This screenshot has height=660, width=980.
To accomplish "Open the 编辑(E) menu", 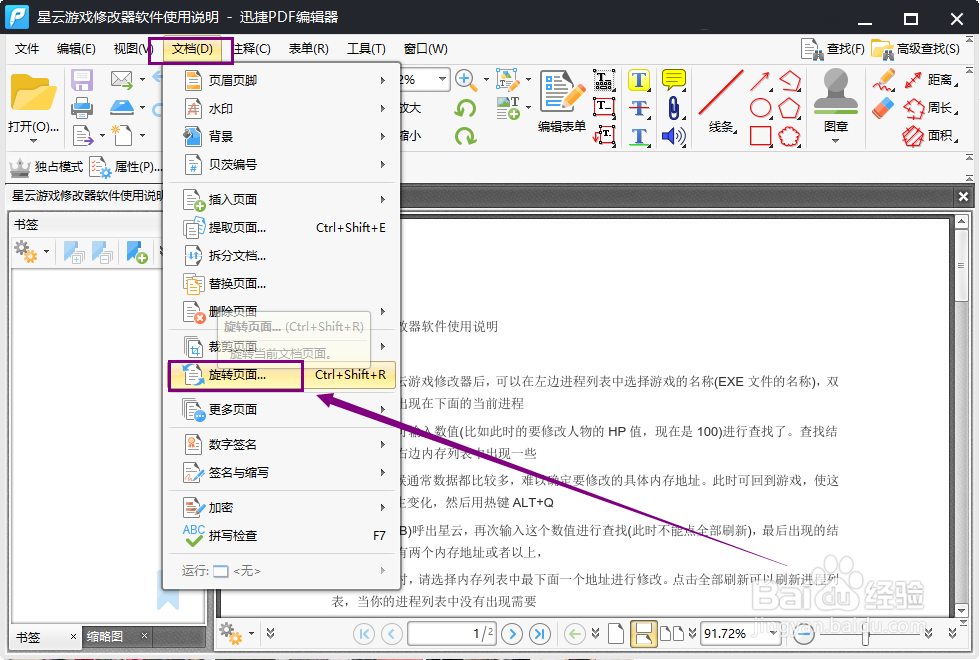I will [x=76, y=49].
